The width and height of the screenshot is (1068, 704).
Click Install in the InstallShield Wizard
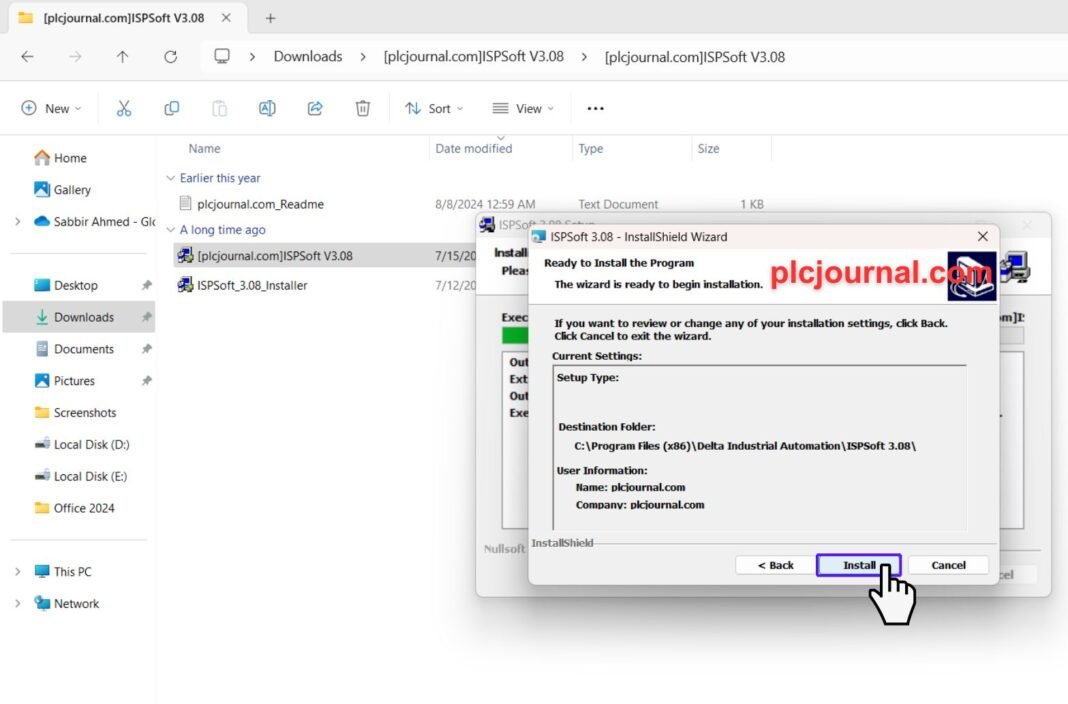click(859, 565)
